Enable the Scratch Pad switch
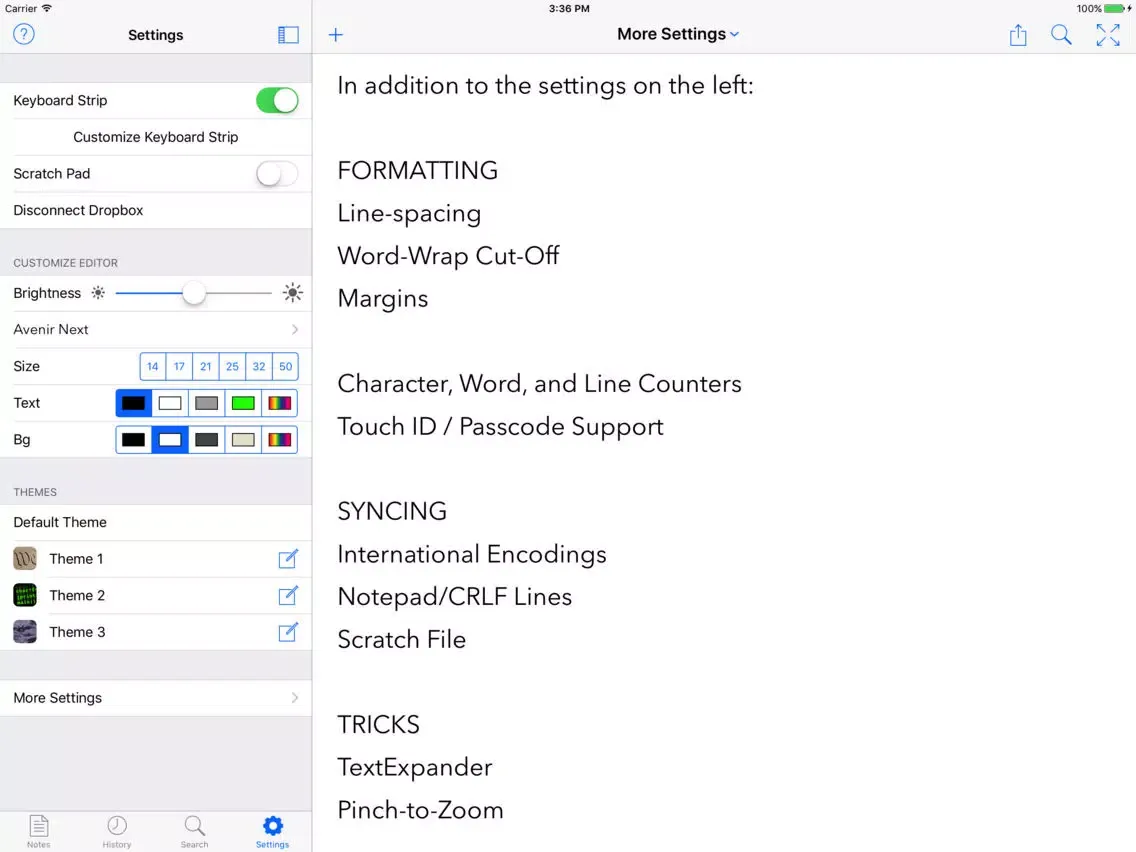This screenshot has height=852, width=1136. point(277,174)
